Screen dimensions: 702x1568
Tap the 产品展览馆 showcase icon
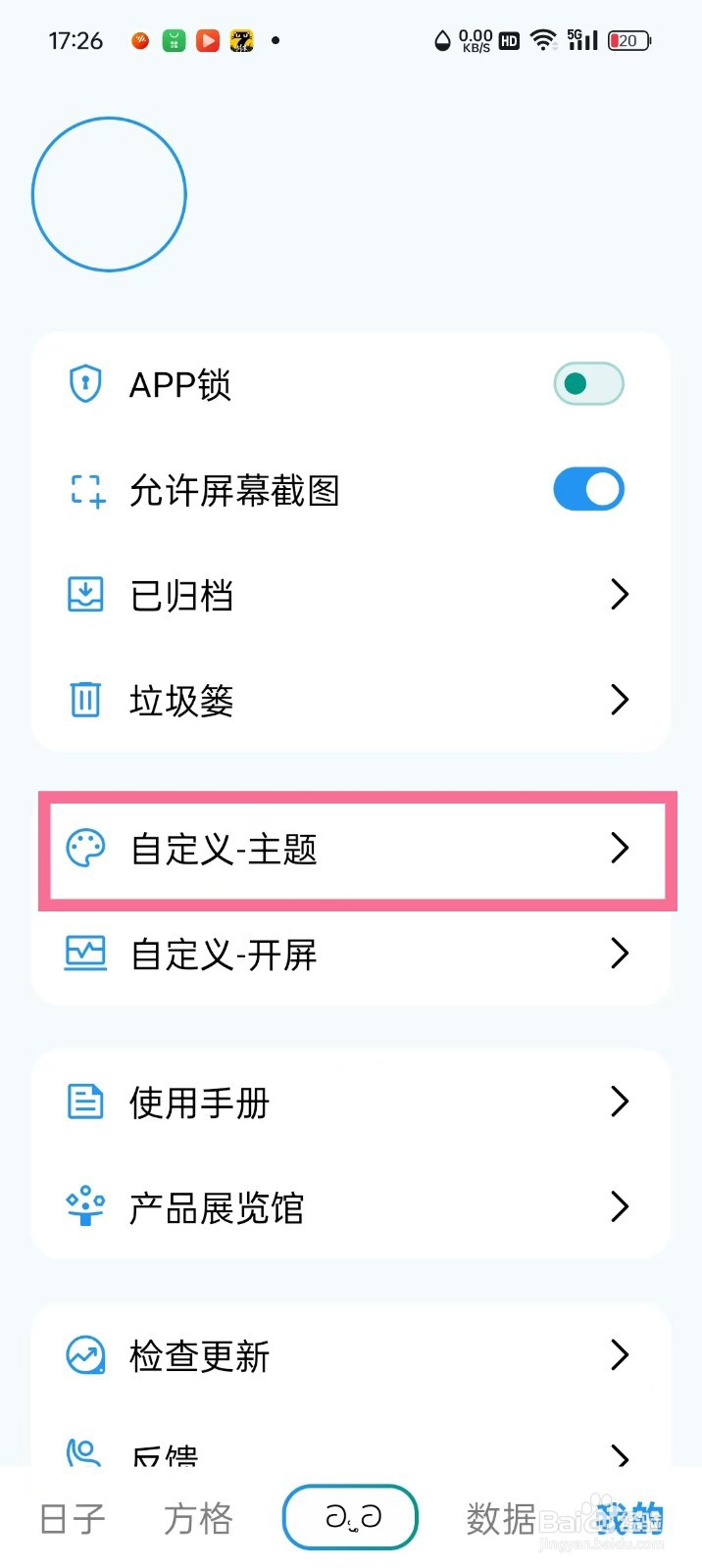(85, 1206)
